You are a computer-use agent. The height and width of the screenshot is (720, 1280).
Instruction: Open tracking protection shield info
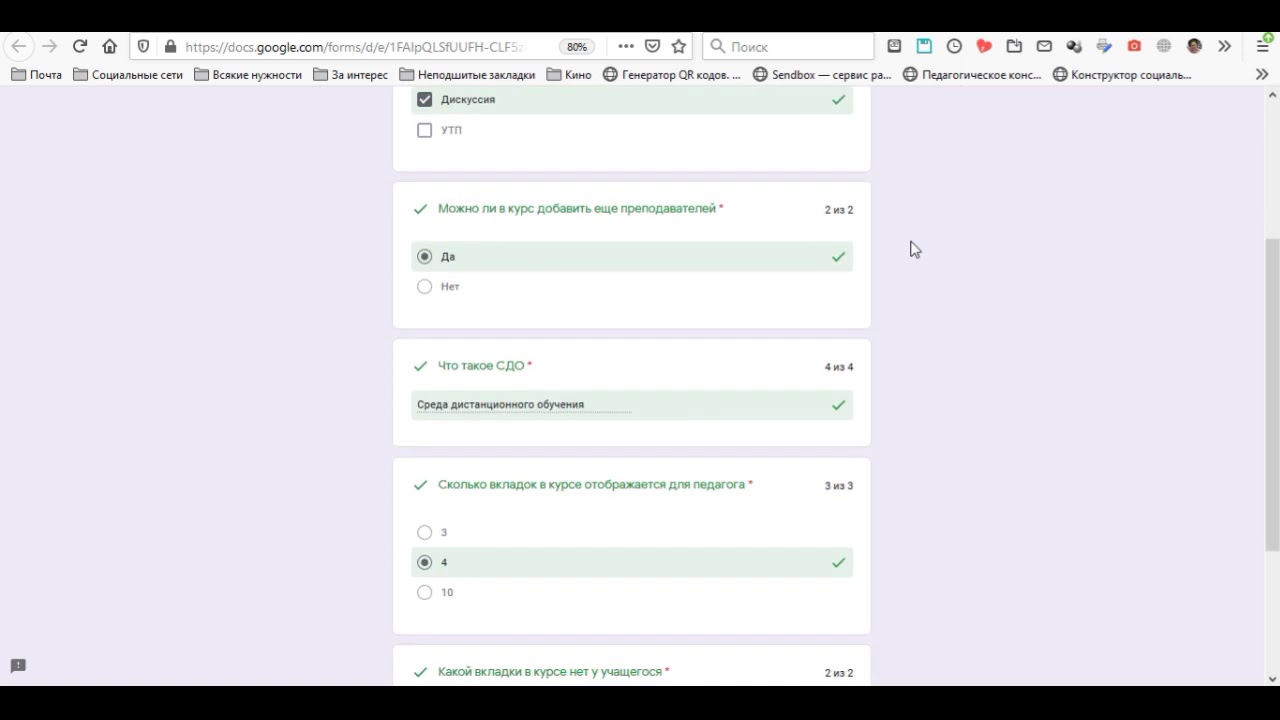point(144,46)
